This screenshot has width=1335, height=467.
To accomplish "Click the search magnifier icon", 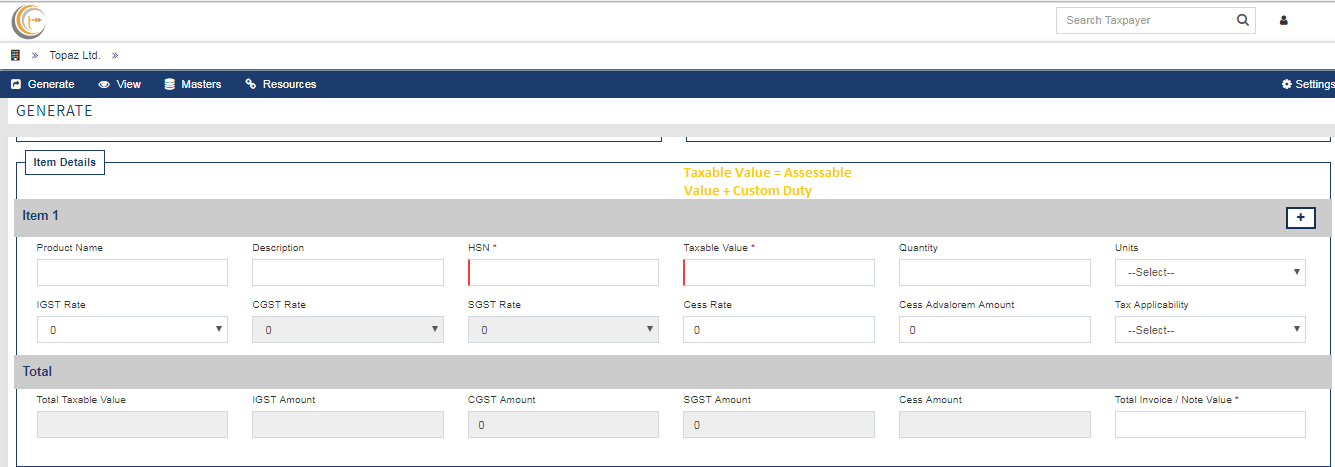I will pos(1243,20).
